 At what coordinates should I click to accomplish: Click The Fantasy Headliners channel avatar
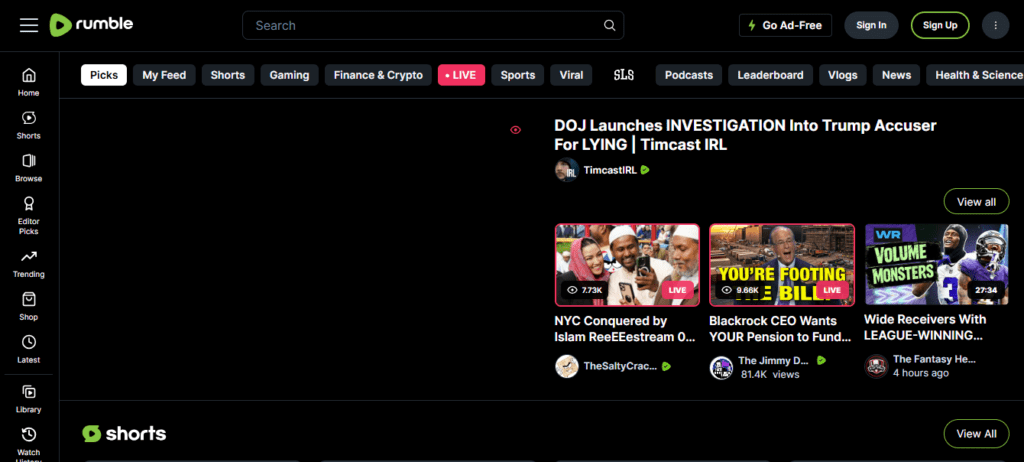point(876,366)
